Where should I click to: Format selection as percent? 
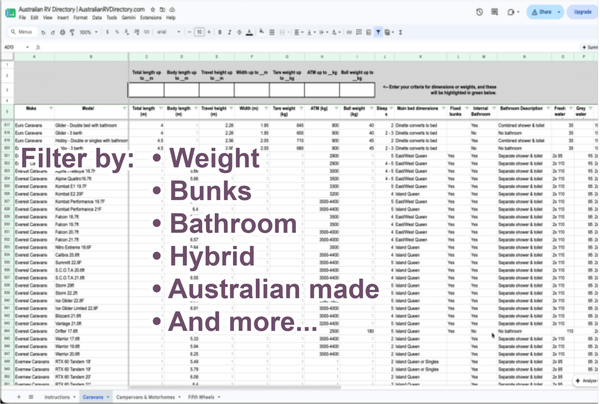tap(117, 32)
